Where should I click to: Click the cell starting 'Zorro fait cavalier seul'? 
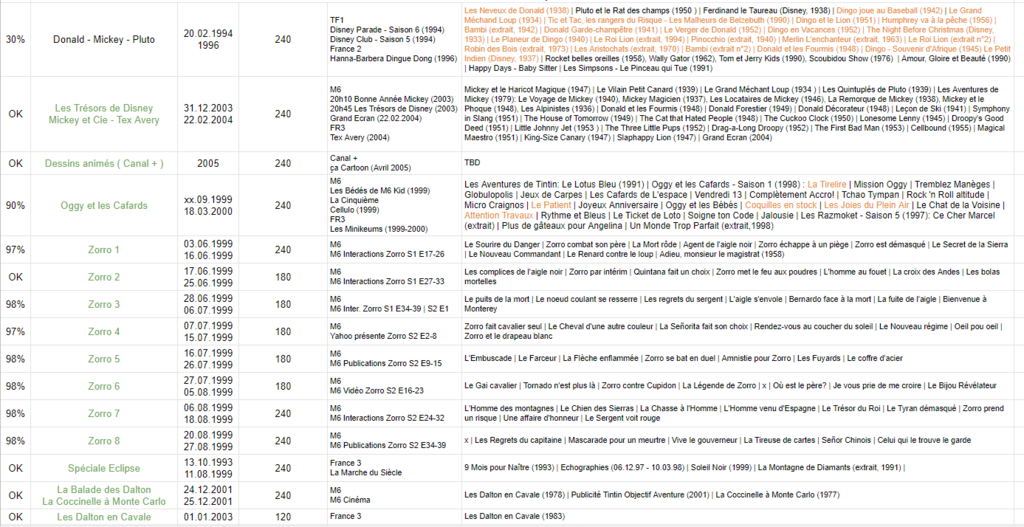pos(738,332)
